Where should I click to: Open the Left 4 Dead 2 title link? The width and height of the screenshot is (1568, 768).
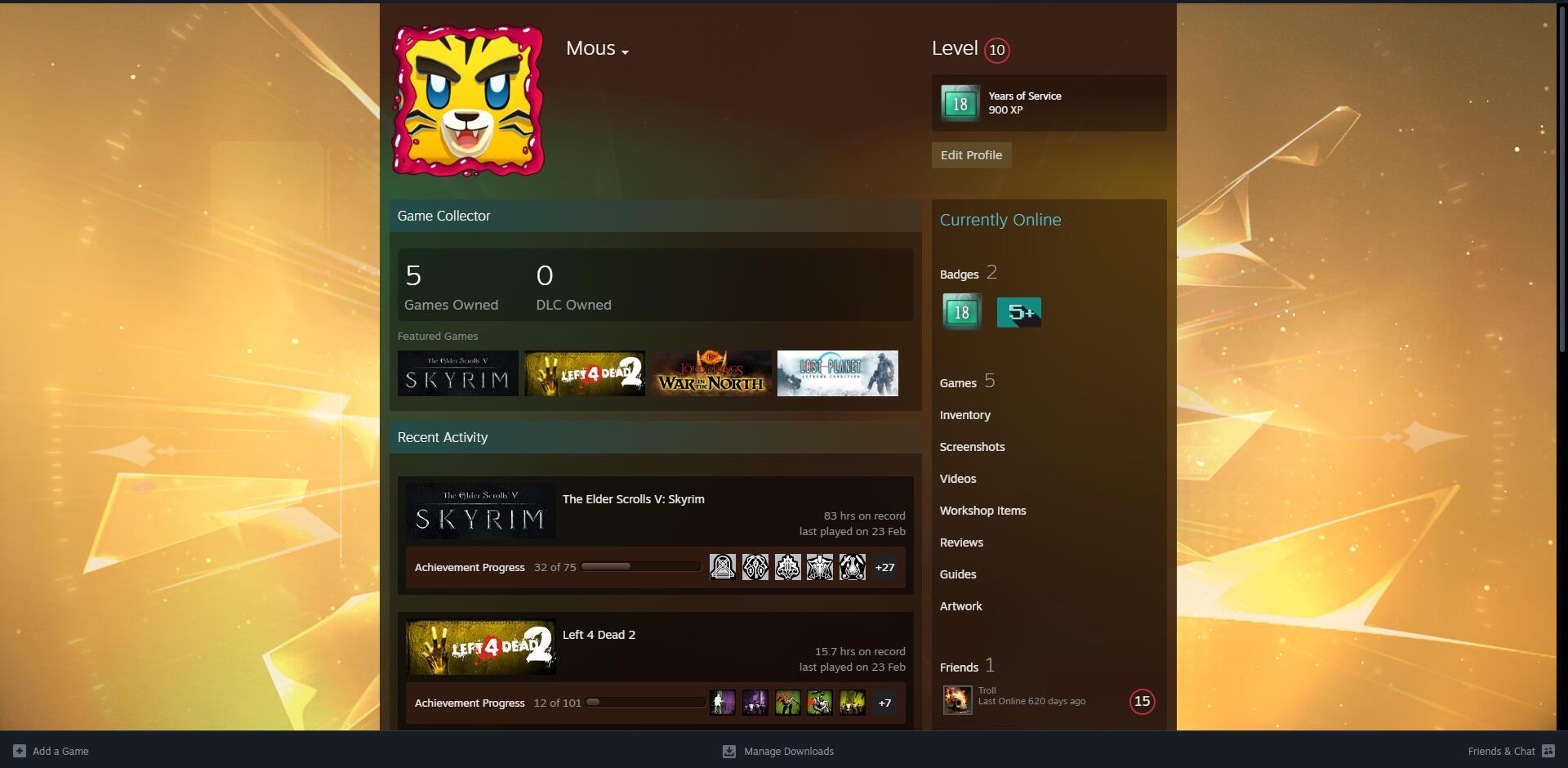(x=599, y=635)
